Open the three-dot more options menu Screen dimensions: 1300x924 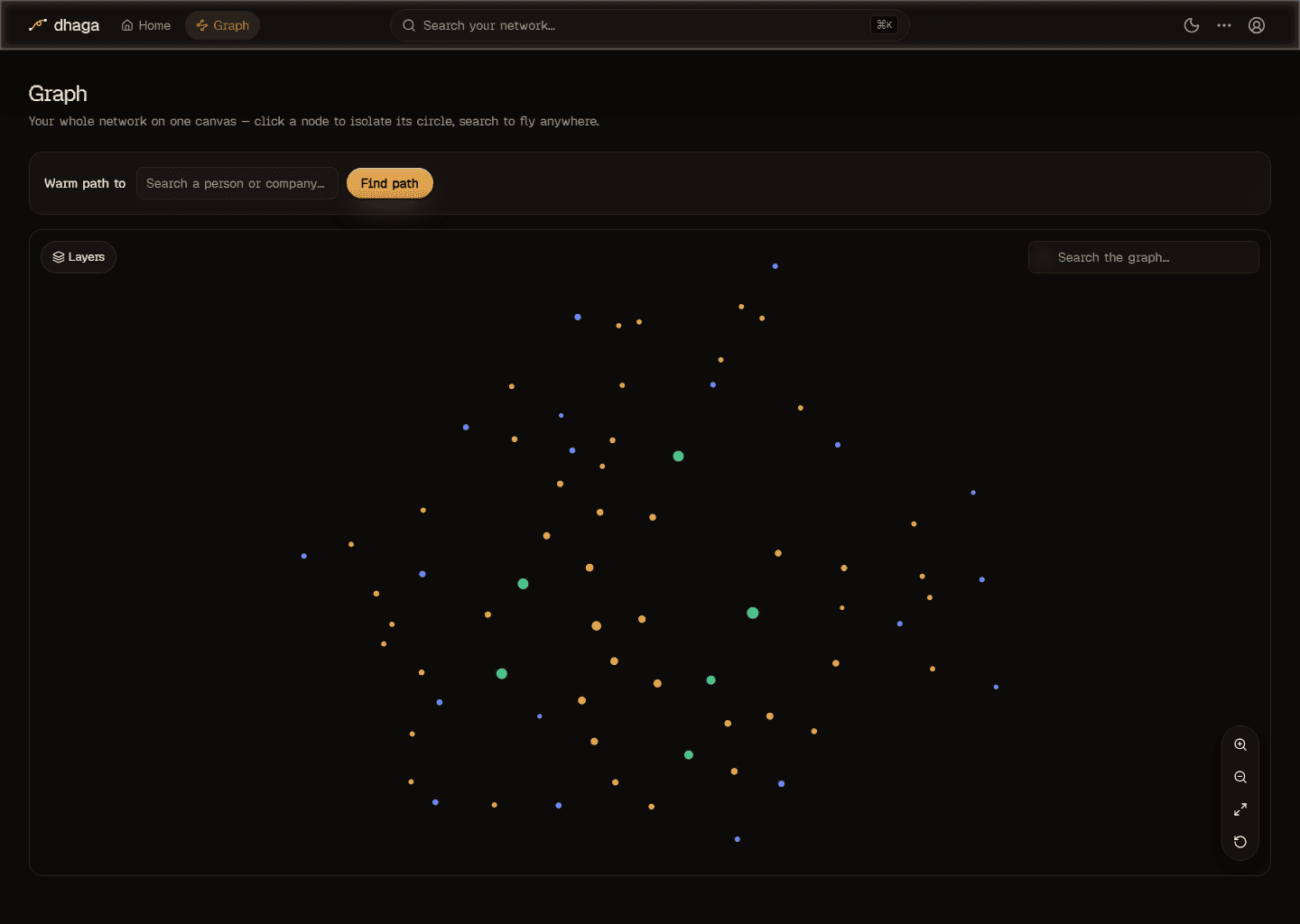pyautogui.click(x=1224, y=25)
